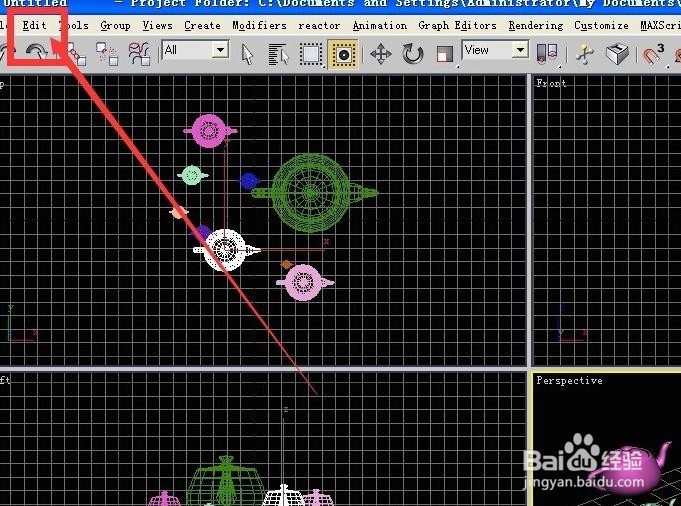Open the MAXScript menu

(660, 26)
